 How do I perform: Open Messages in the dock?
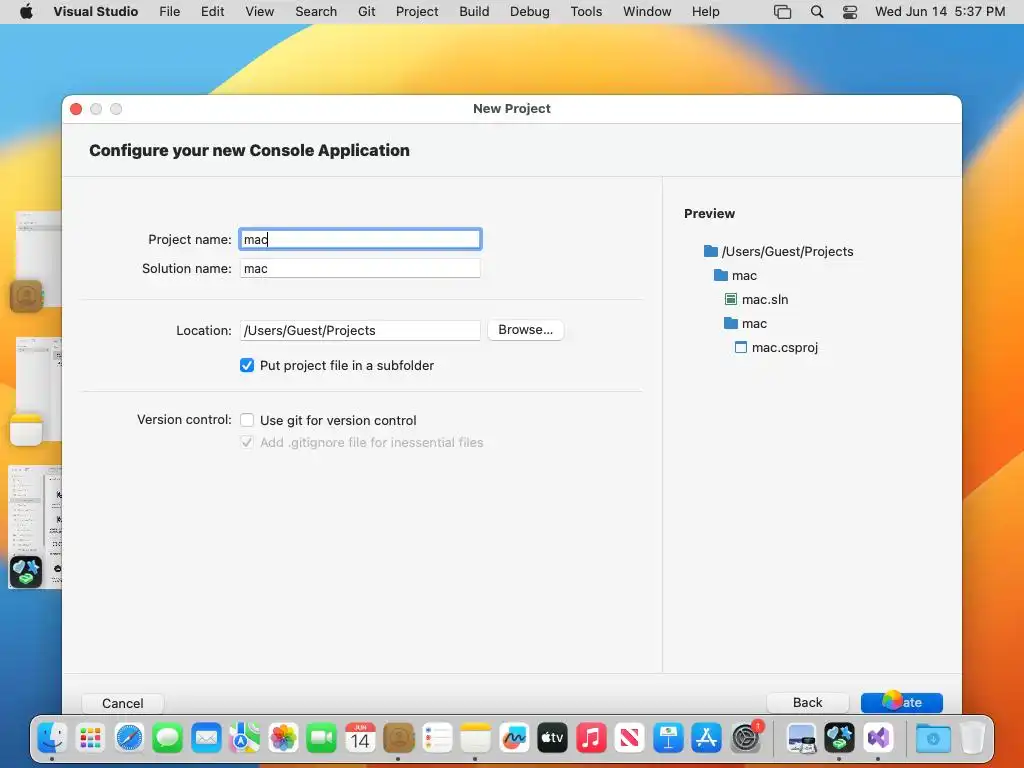(x=168, y=739)
